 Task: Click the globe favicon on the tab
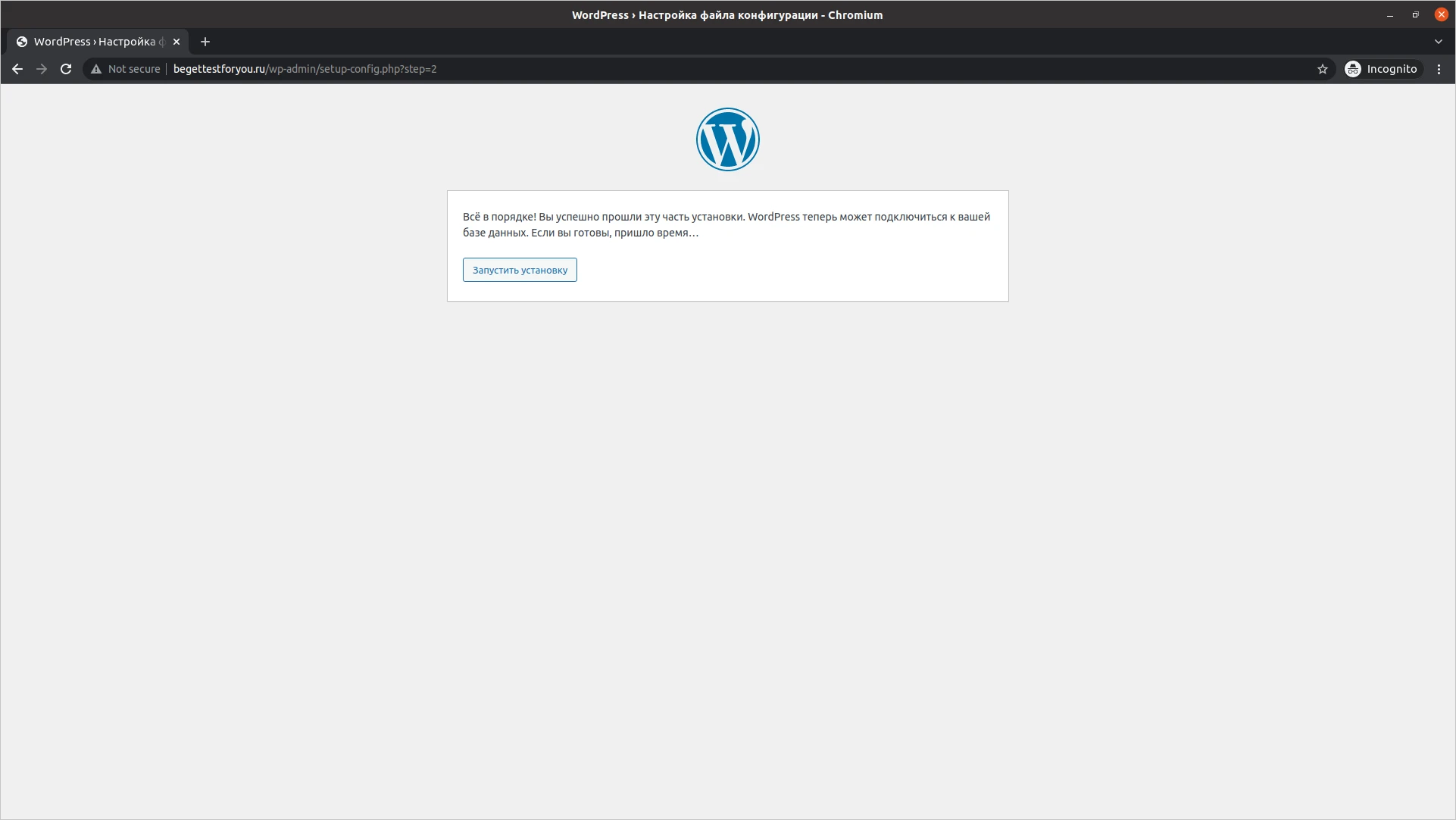click(22, 42)
